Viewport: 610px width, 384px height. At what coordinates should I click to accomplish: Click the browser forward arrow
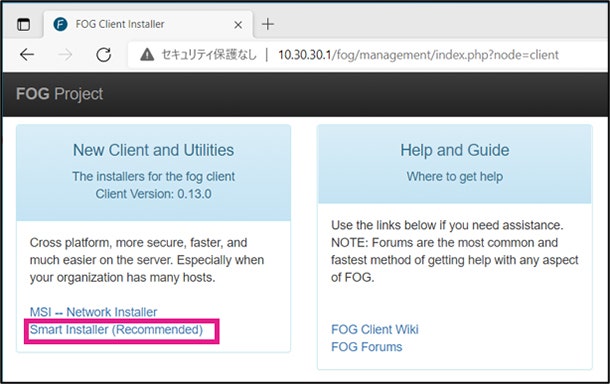click(65, 55)
